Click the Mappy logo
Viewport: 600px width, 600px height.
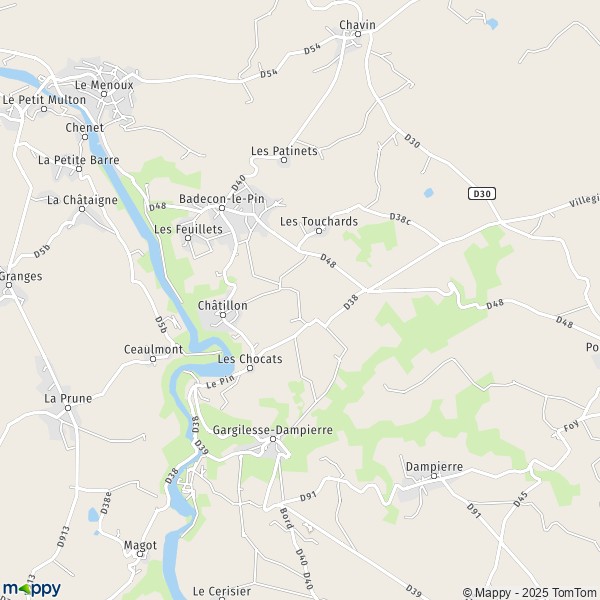pyautogui.click(x=32, y=589)
